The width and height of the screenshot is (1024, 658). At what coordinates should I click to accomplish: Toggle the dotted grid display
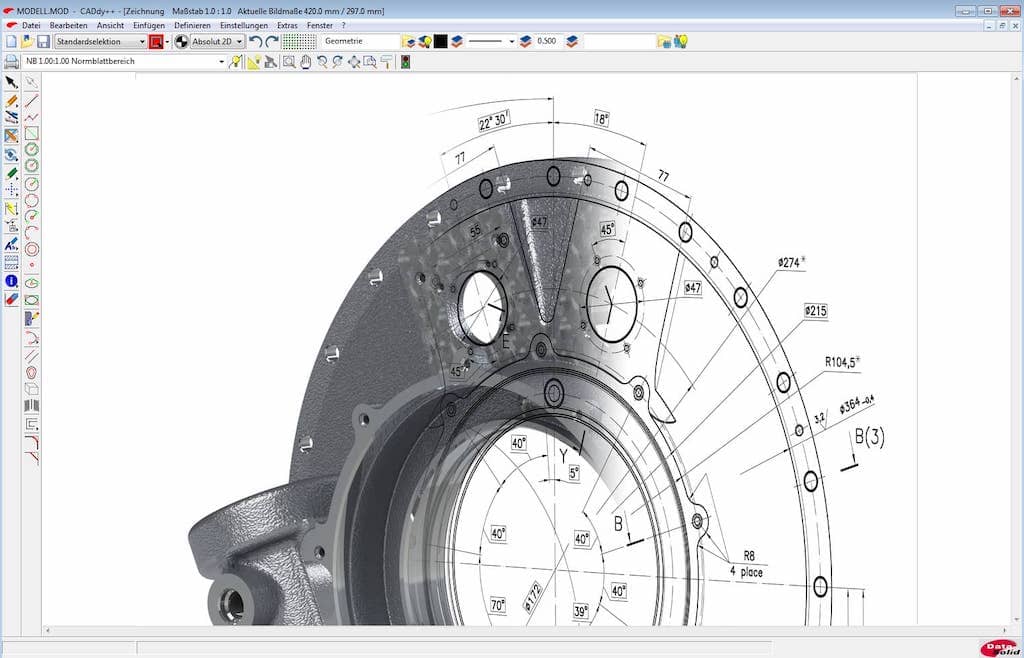[298, 42]
